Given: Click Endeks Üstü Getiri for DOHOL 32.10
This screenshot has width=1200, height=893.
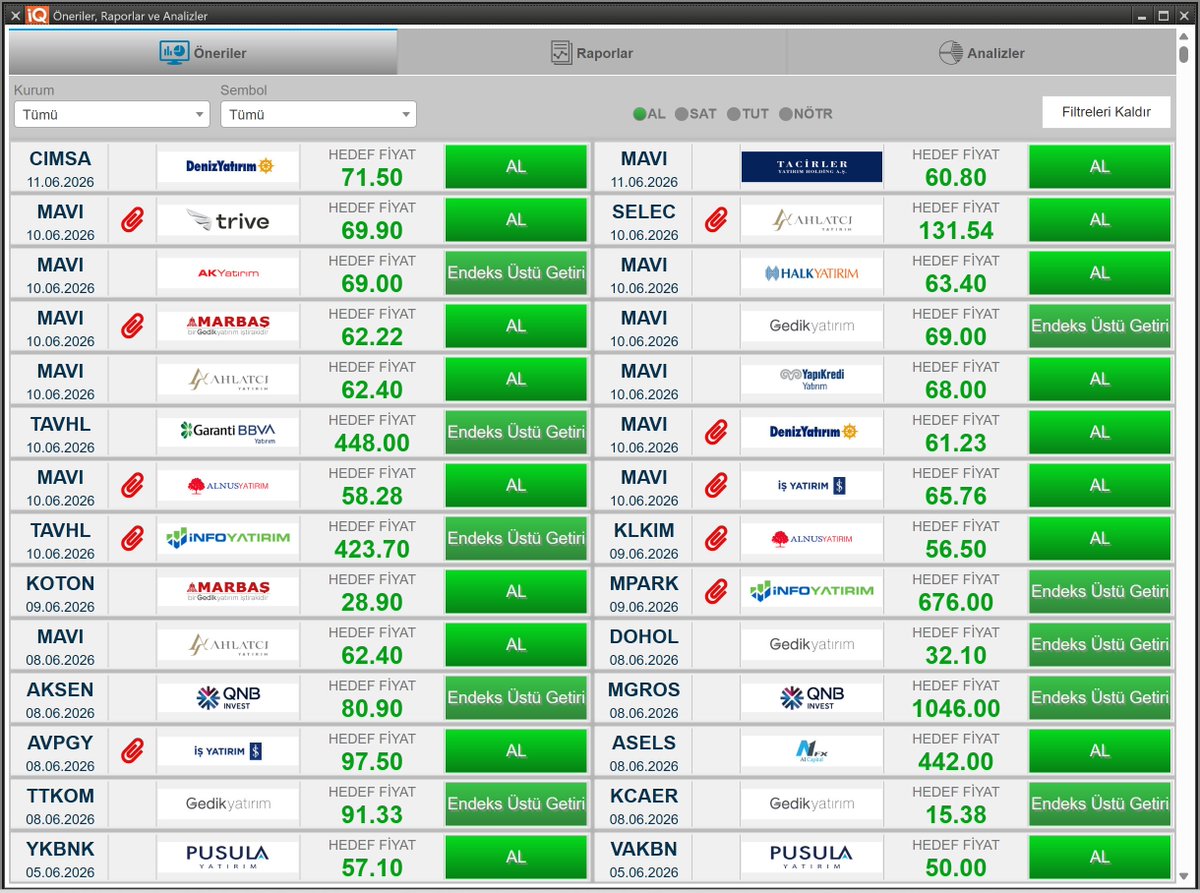Looking at the screenshot, I should 1100,644.
